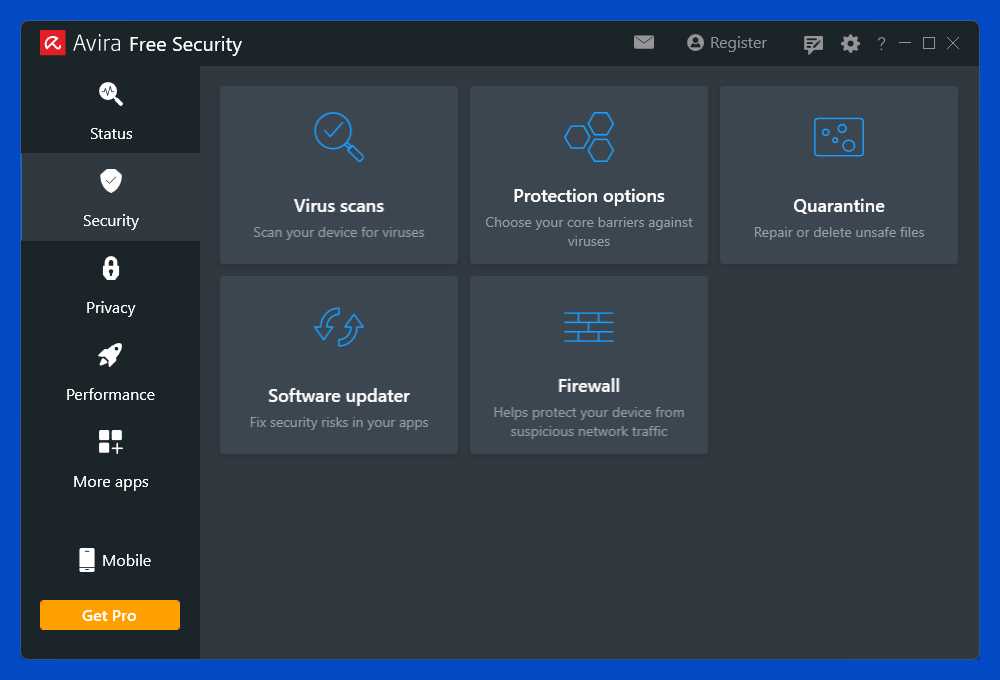This screenshot has width=1000, height=680.
Task: Click the Status magnifier pulse icon
Action: pos(111,94)
